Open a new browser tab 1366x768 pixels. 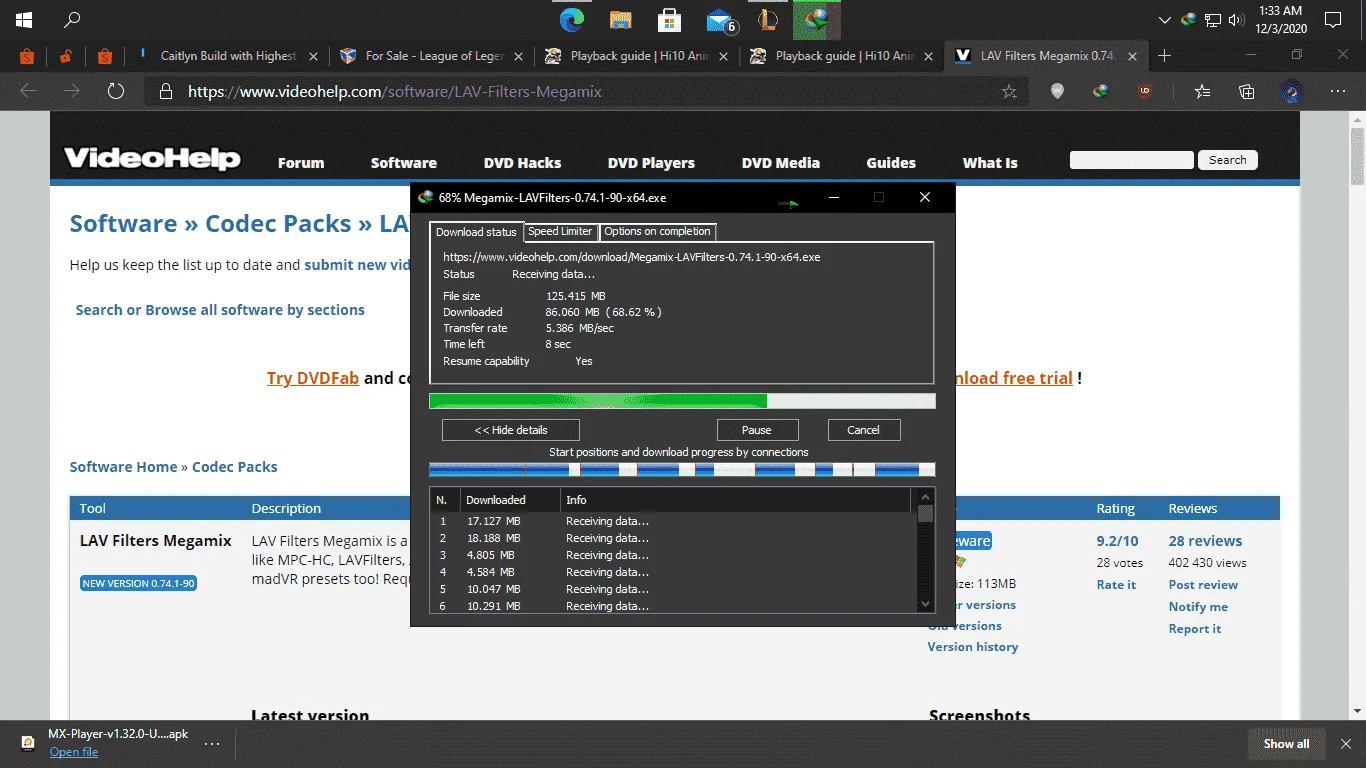1164,56
